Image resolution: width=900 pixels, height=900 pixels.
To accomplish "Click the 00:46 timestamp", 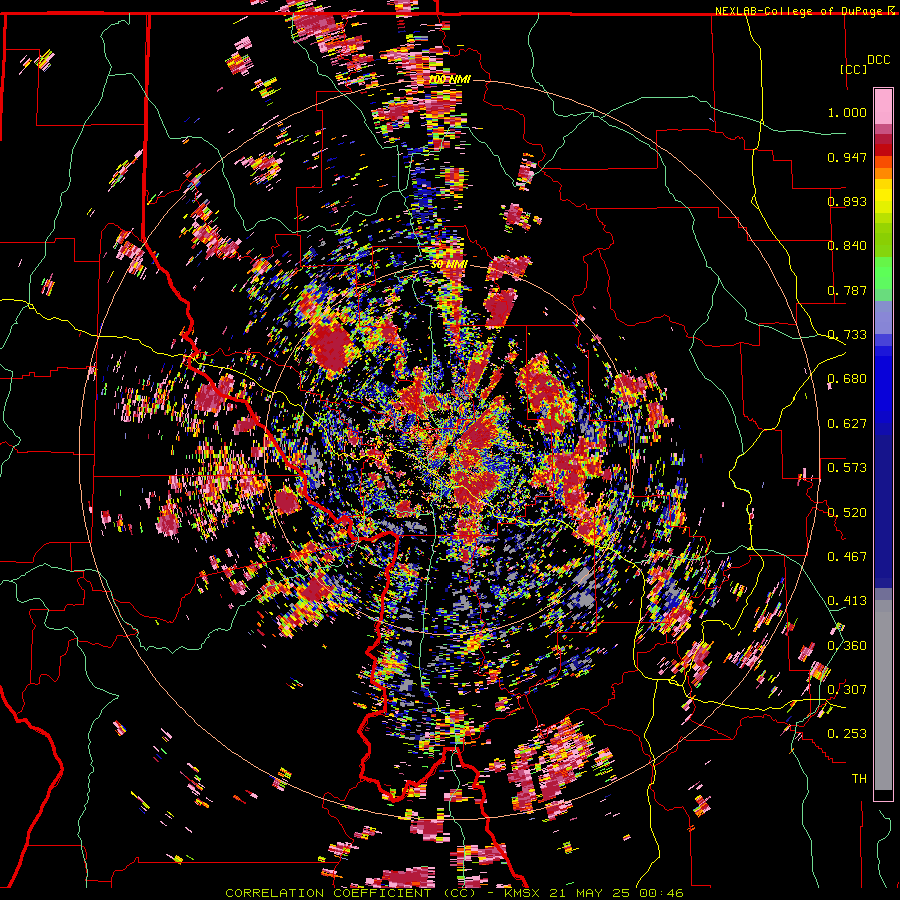I will [663, 893].
